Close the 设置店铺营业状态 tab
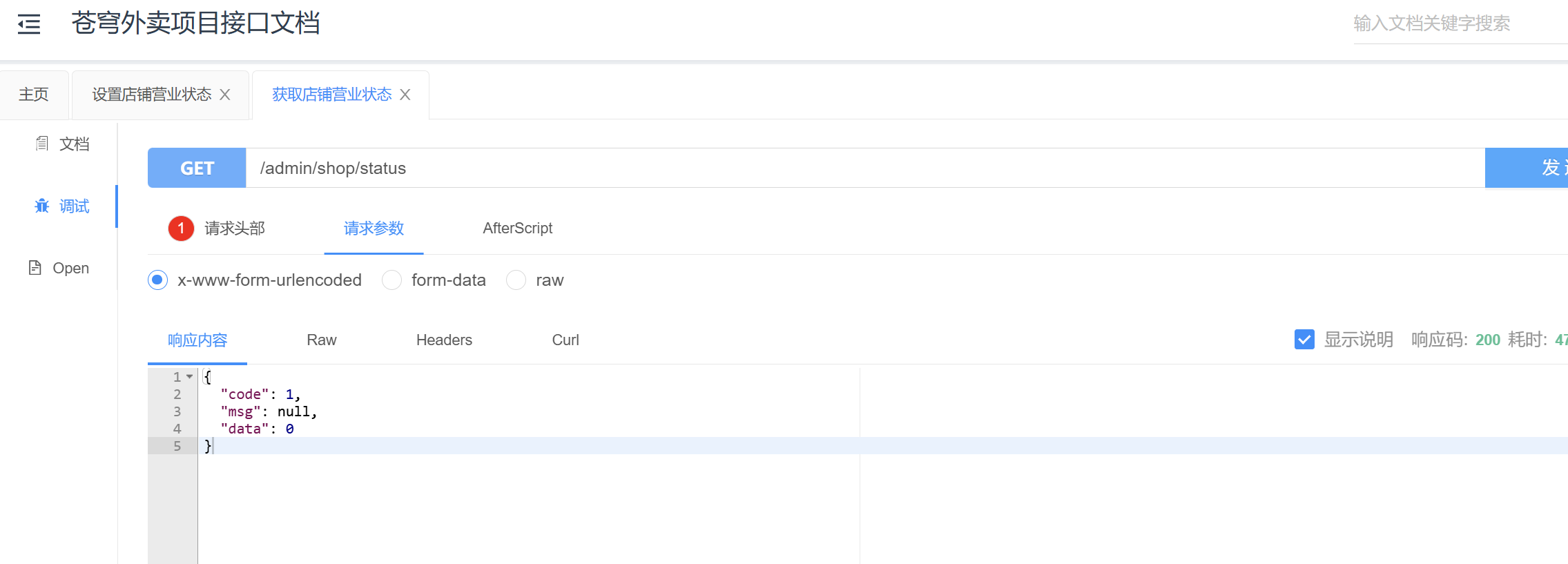 [225, 95]
